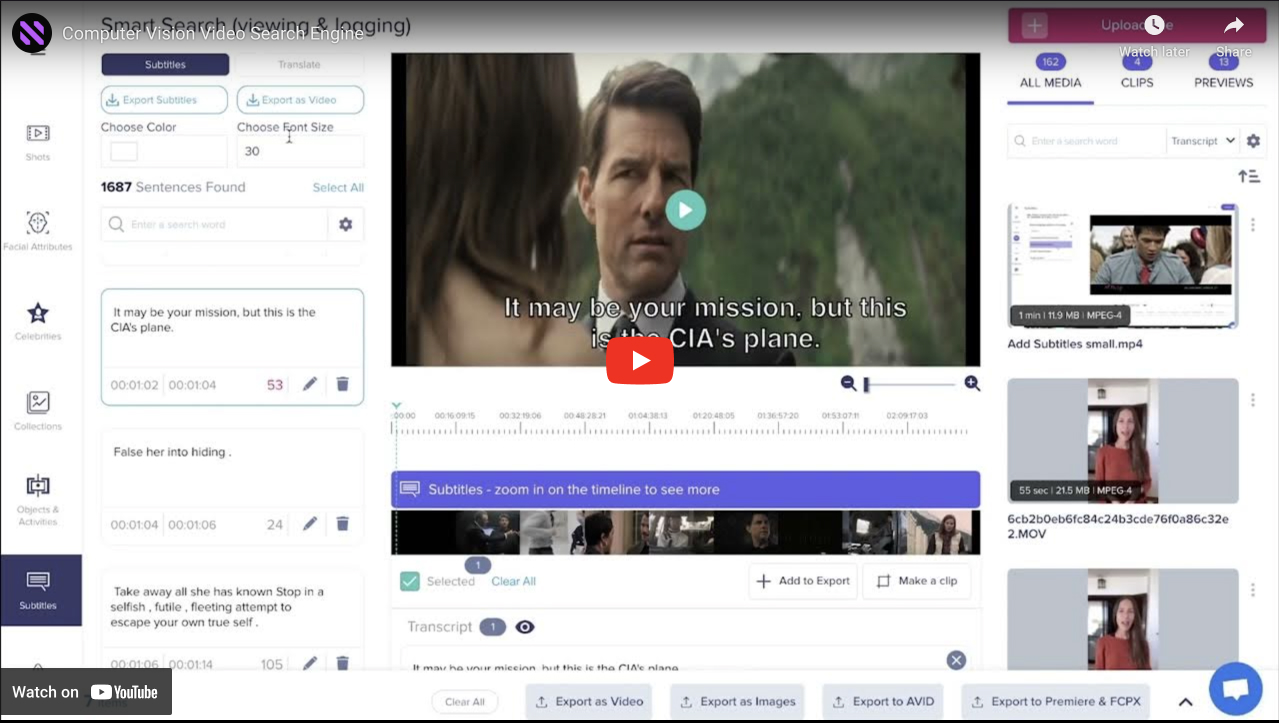1279x723 pixels.
Task: Open the Shots sidebar panel
Action: pos(38,141)
